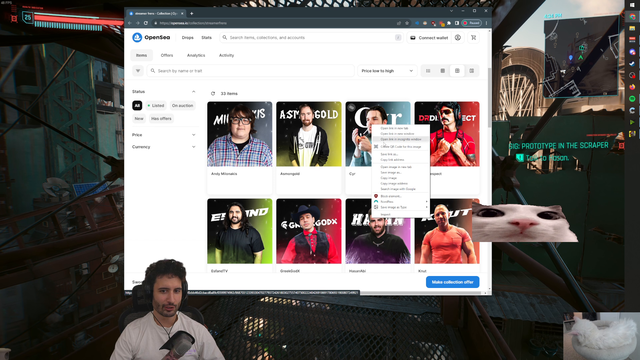
Task: Collapse the Status filter section
Action: (x=193, y=91)
